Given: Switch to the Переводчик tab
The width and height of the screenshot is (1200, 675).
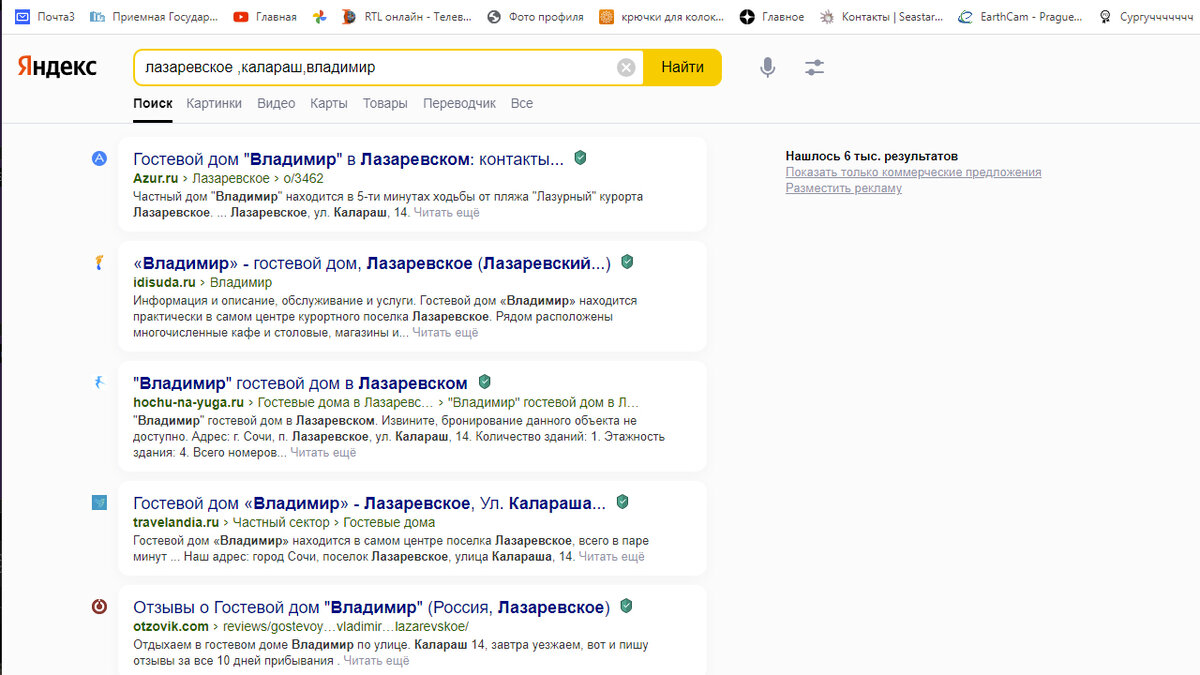Looking at the screenshot, I should 459,103.
